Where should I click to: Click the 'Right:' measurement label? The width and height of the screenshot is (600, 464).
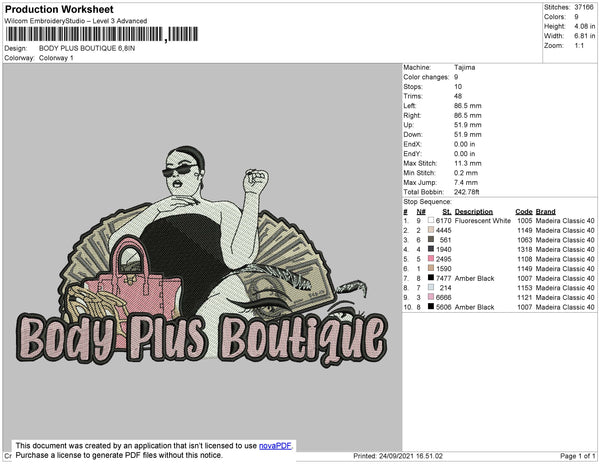(x=412, y=116)
